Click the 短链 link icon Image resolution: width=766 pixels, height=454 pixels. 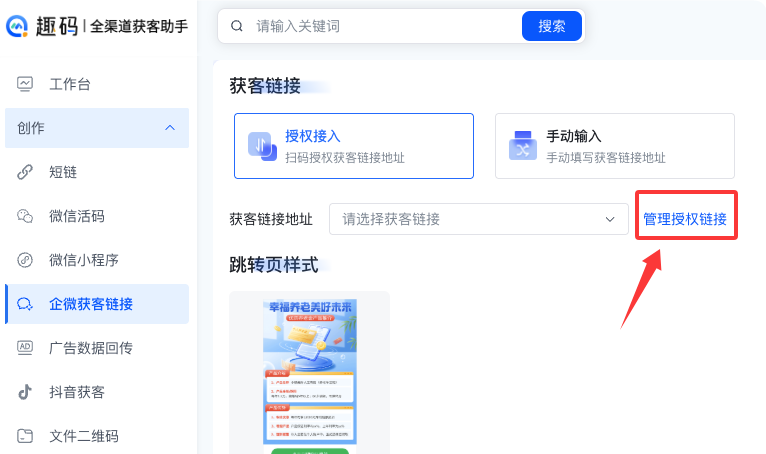[x=25, y=172]
